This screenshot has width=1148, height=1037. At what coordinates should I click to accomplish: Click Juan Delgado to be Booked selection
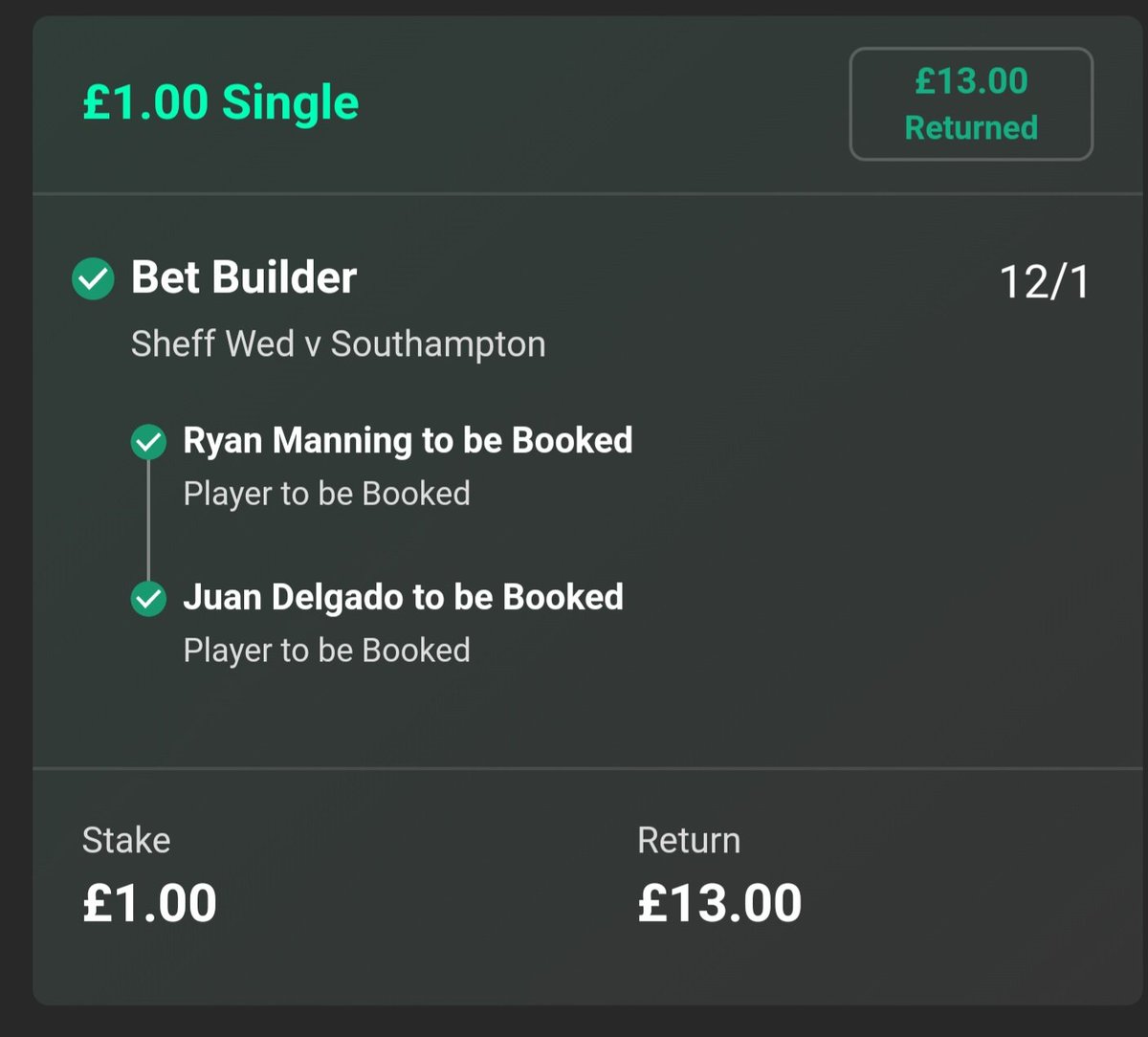point(403,598)
